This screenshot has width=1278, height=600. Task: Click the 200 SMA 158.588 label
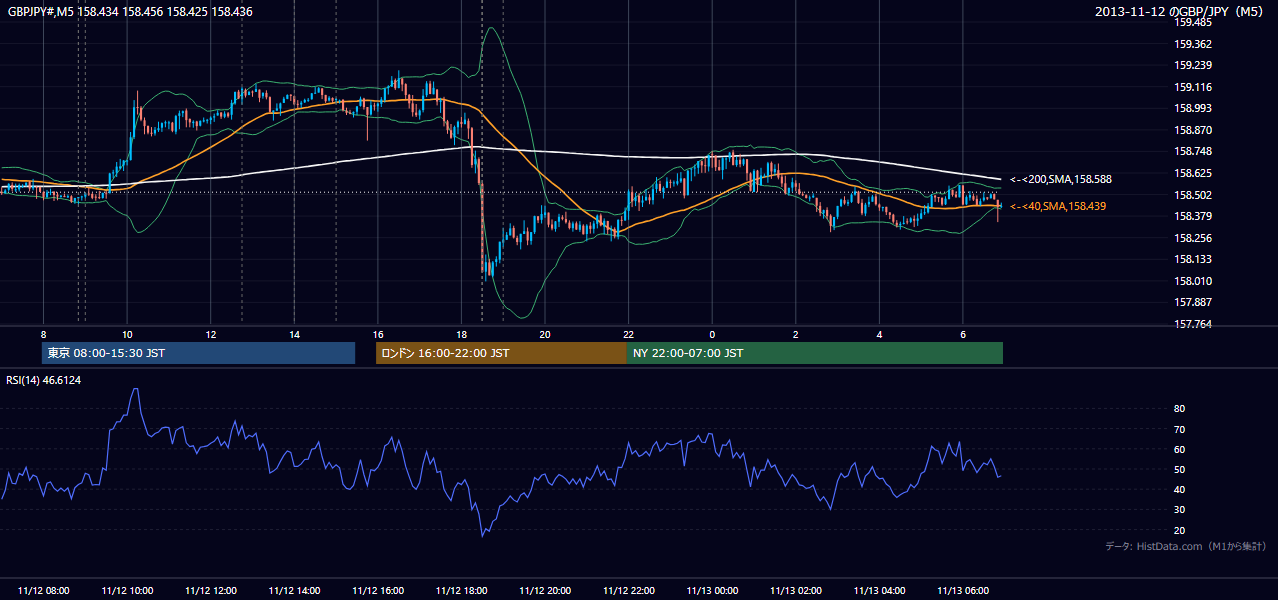pyautogui.click(x=1060, y=179)
